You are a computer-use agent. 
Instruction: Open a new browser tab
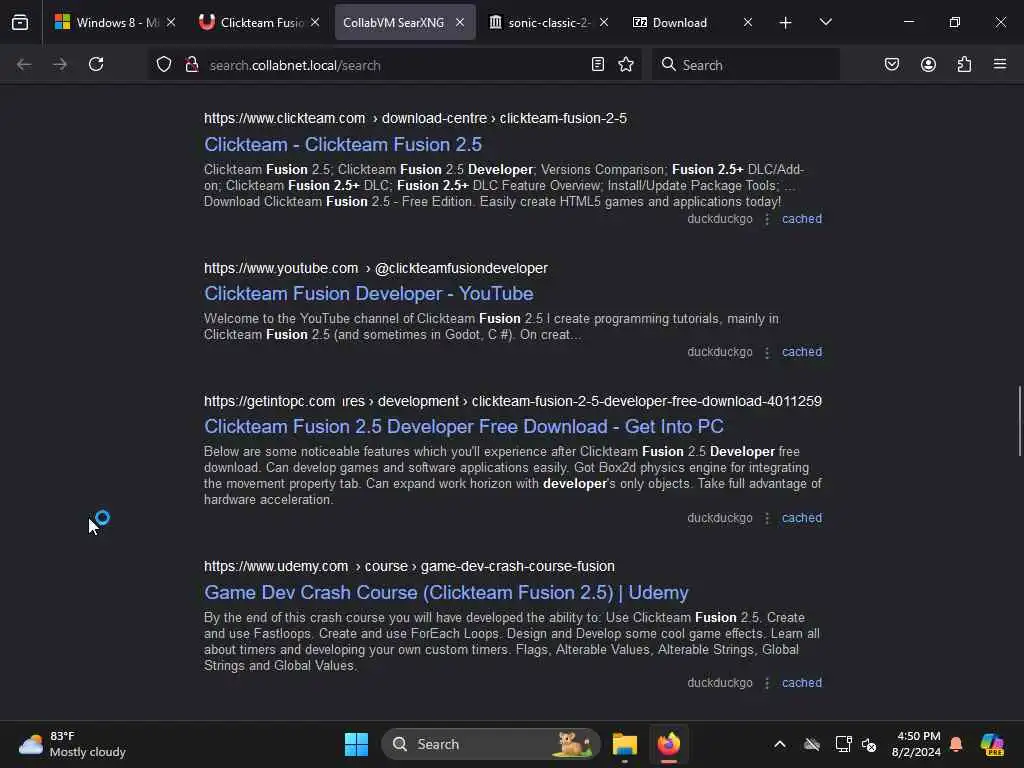786,23
